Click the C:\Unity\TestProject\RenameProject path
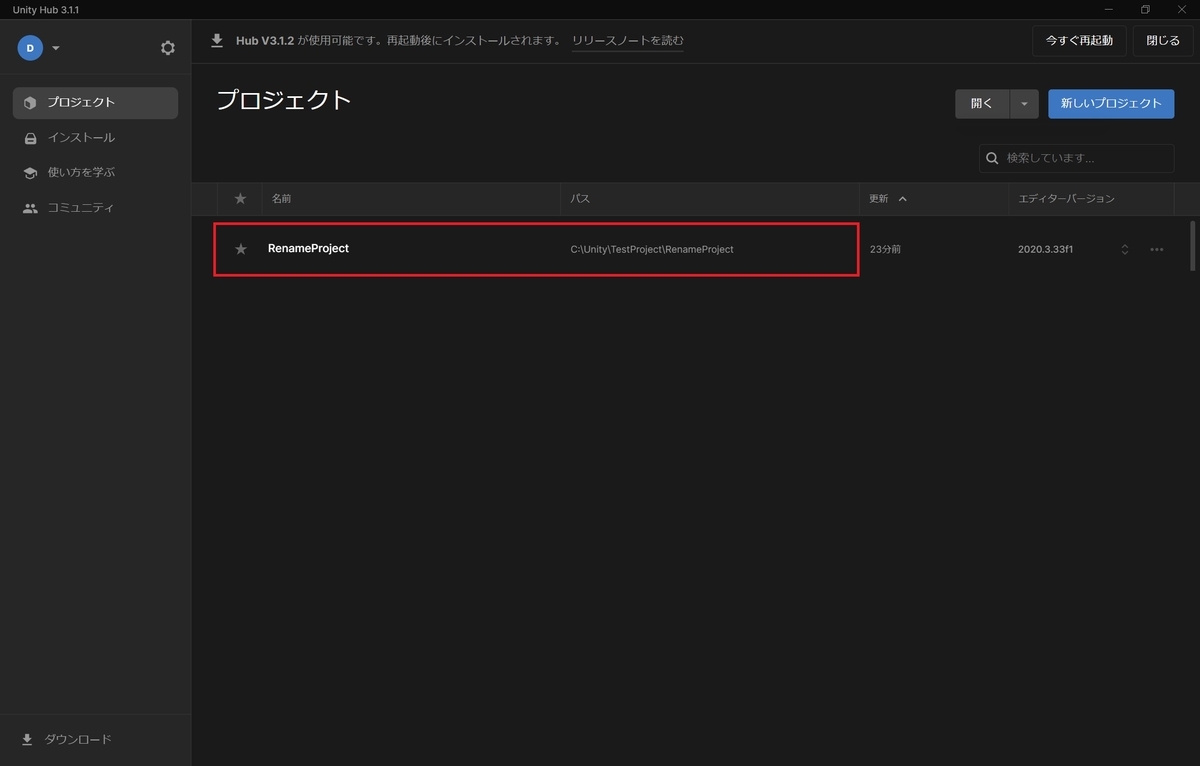1200x766 pixels. 652,249
